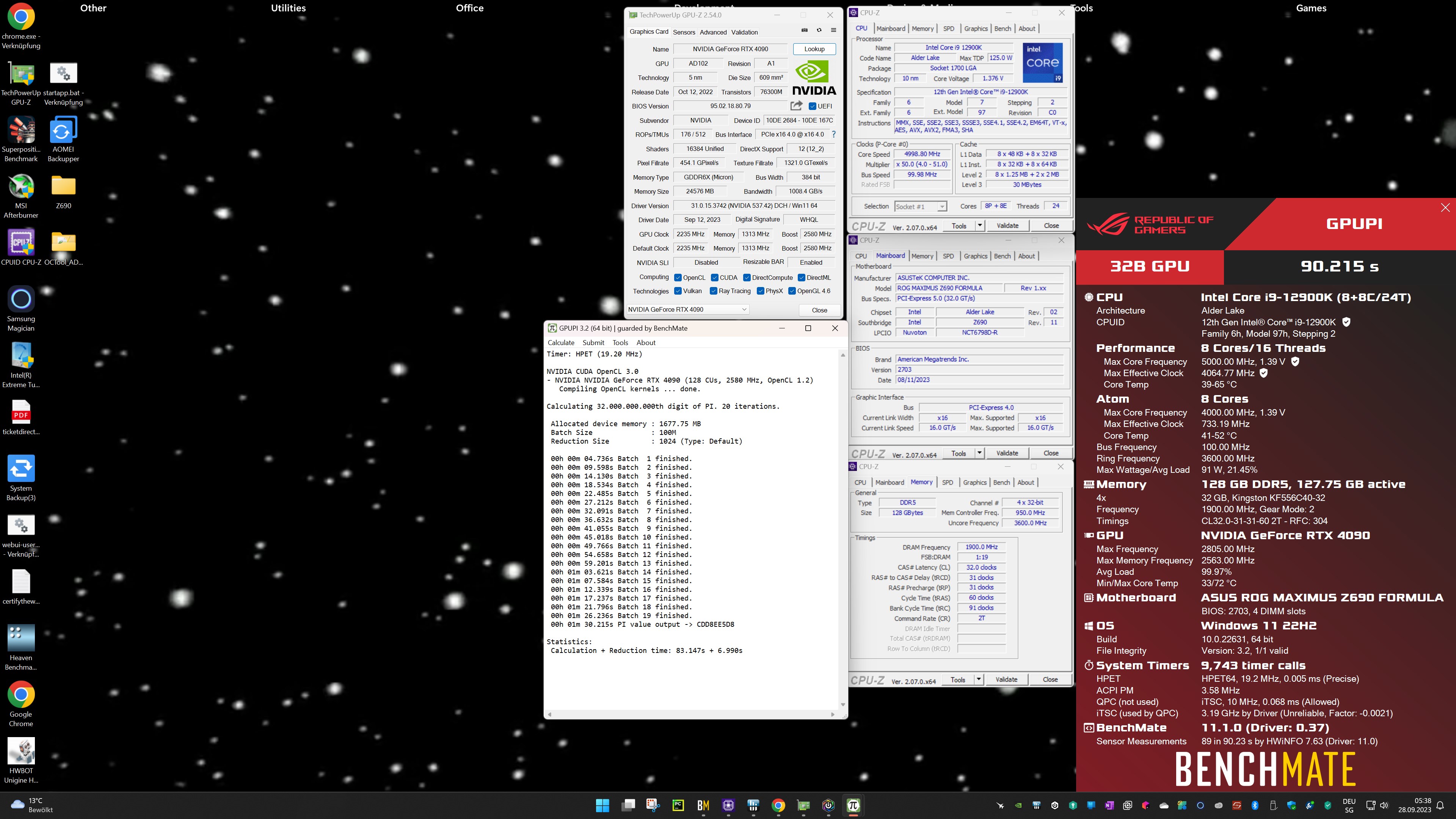Image resolution: width=1456 pixels, height=819 pixels.
Task: Open the weather widget showing 13°C
Action: point(32,805)
